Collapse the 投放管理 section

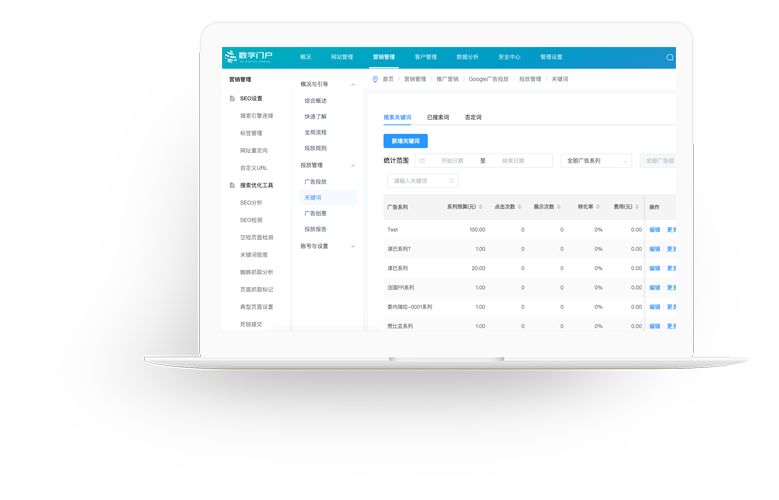[x=352, y=165]
